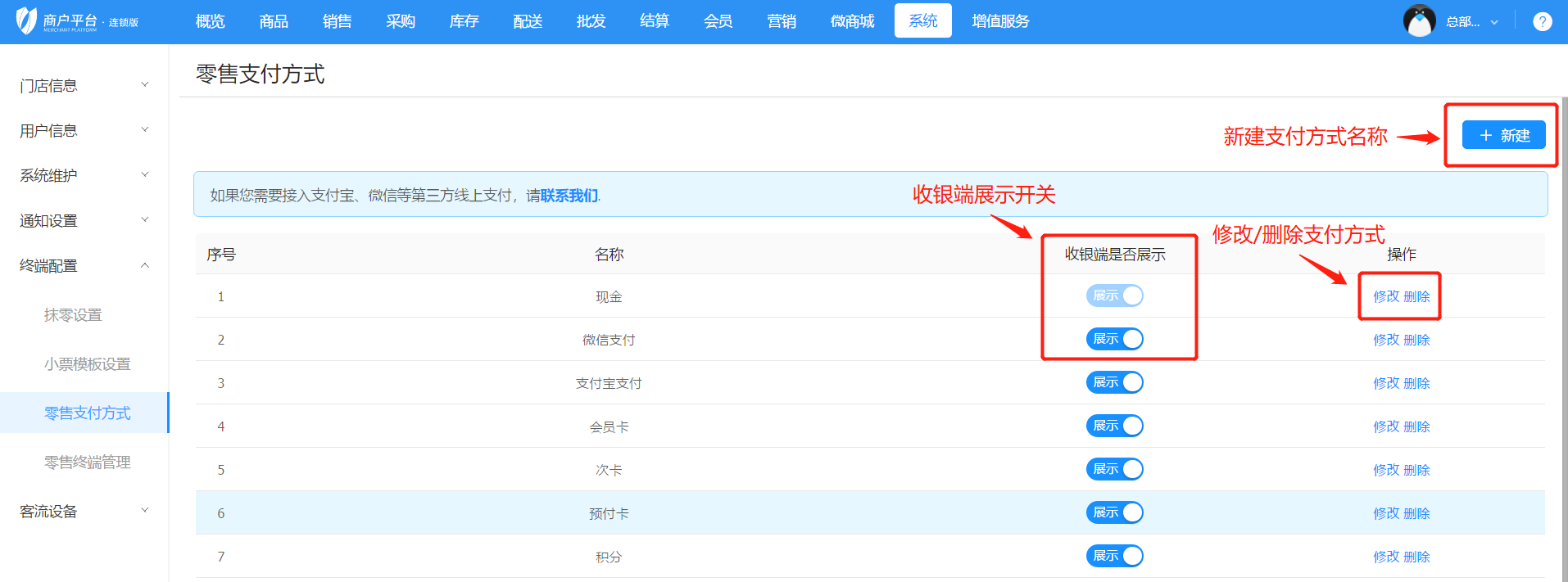Switch to the 商品 top menu
This screenshot has width=1568, height=582.
tap(274, 21)
